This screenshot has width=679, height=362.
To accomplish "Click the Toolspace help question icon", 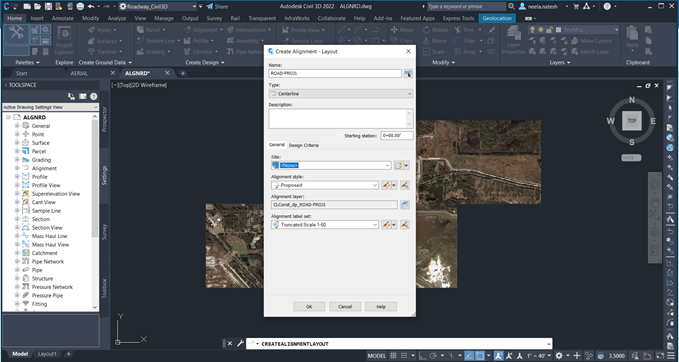I will [94, 96].
